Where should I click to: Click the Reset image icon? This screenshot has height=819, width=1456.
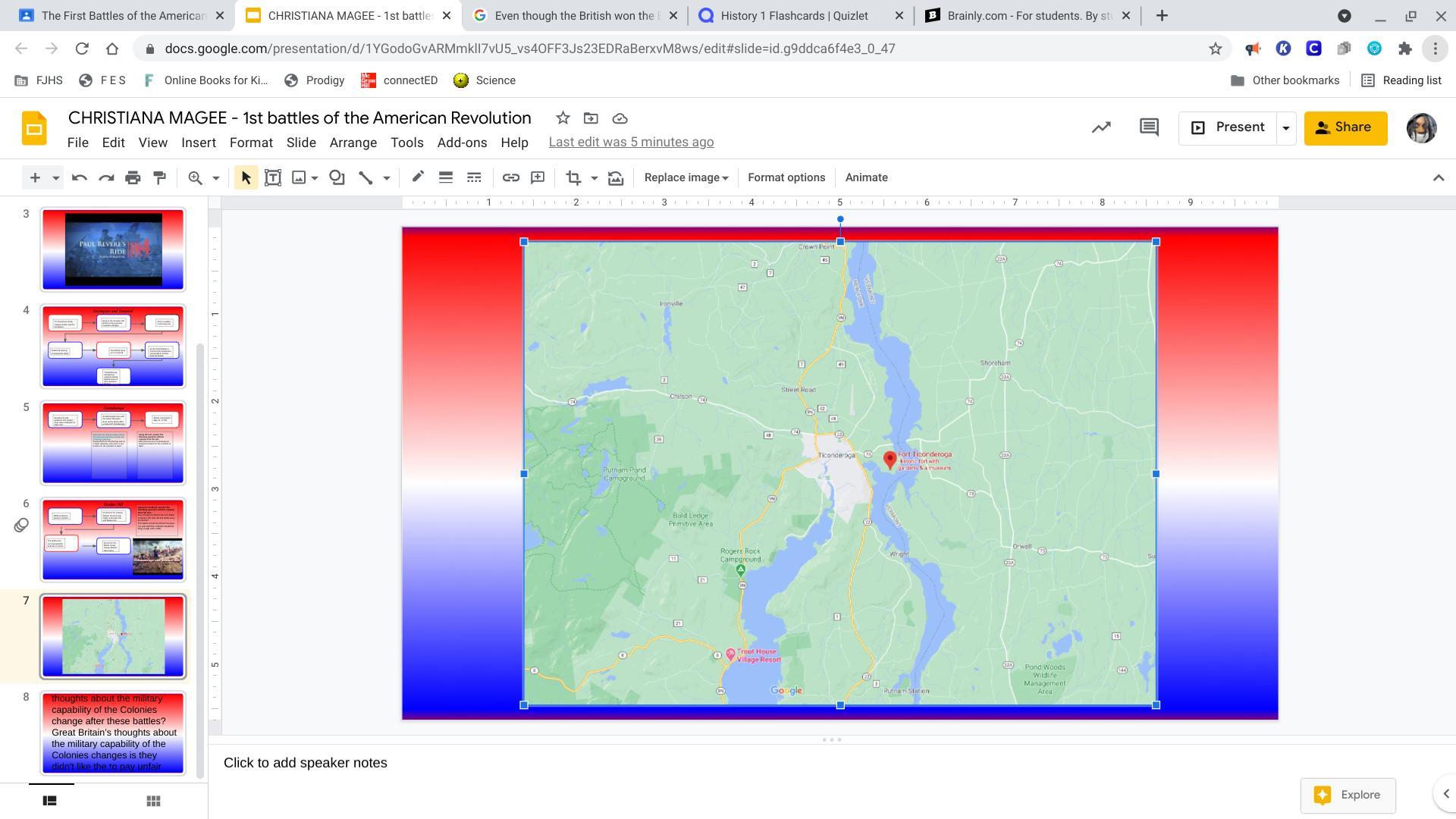click(616, 177)
